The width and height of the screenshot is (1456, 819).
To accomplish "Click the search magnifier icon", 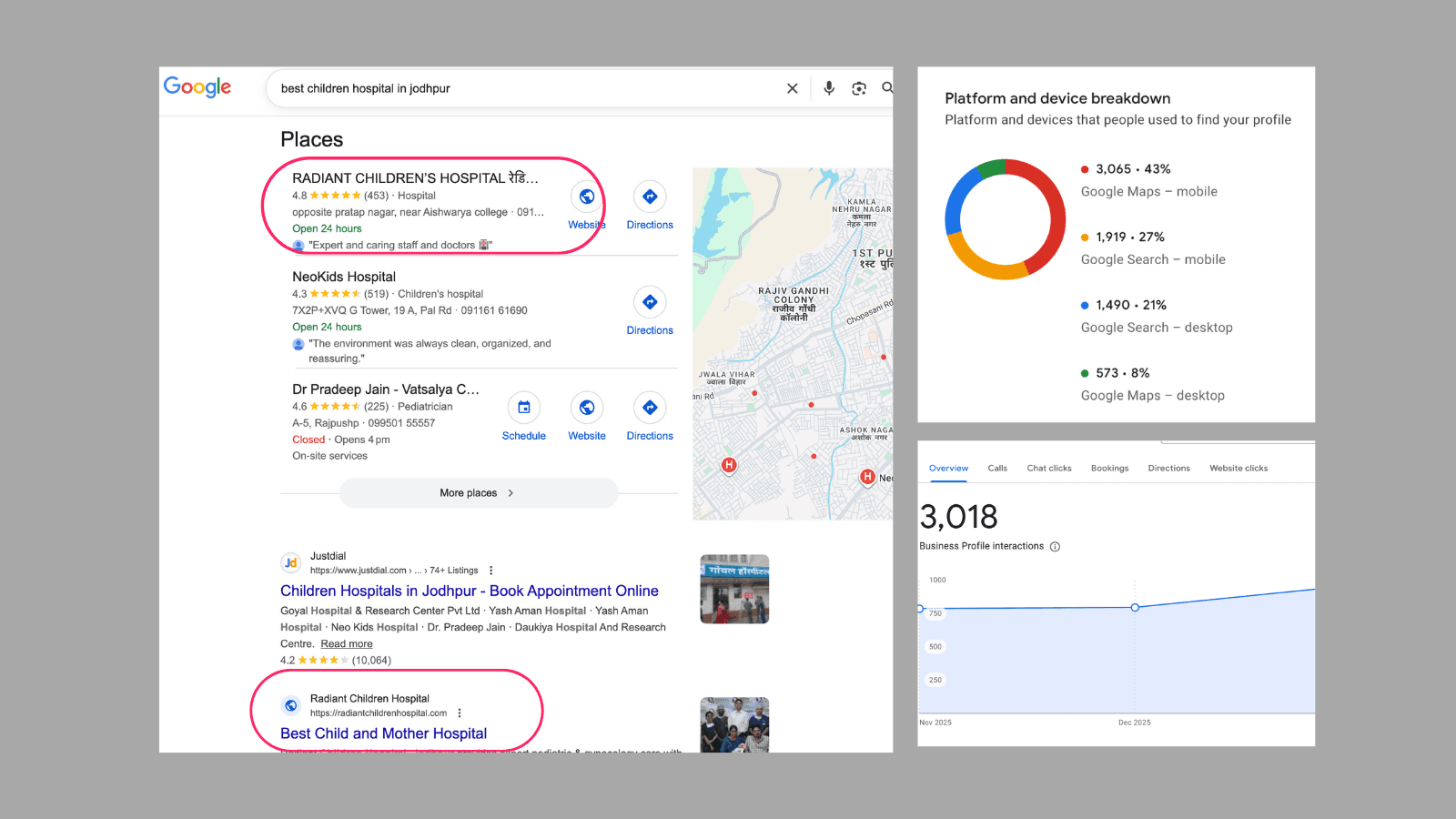I will click(x=887, y=87).
